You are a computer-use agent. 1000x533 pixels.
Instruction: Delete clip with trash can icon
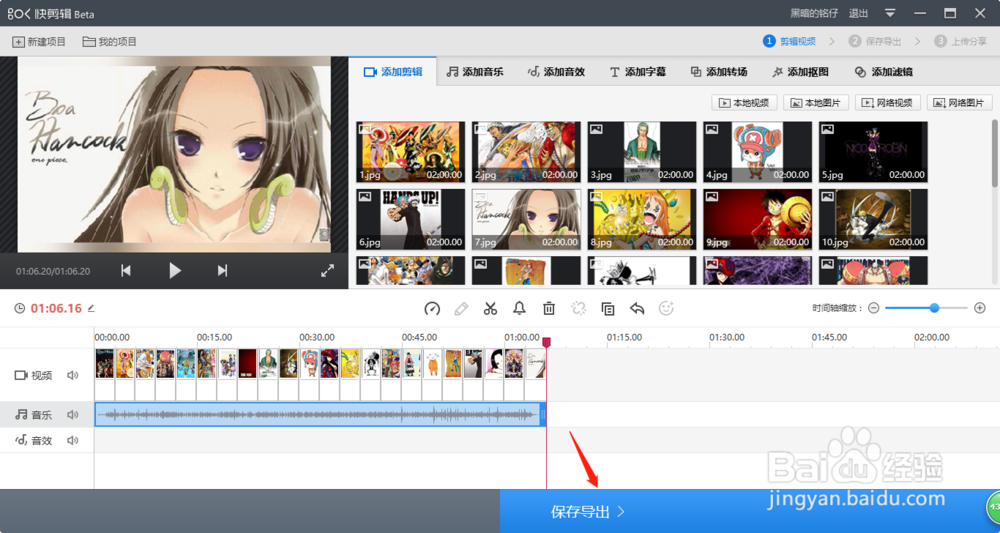pos(548,309)
